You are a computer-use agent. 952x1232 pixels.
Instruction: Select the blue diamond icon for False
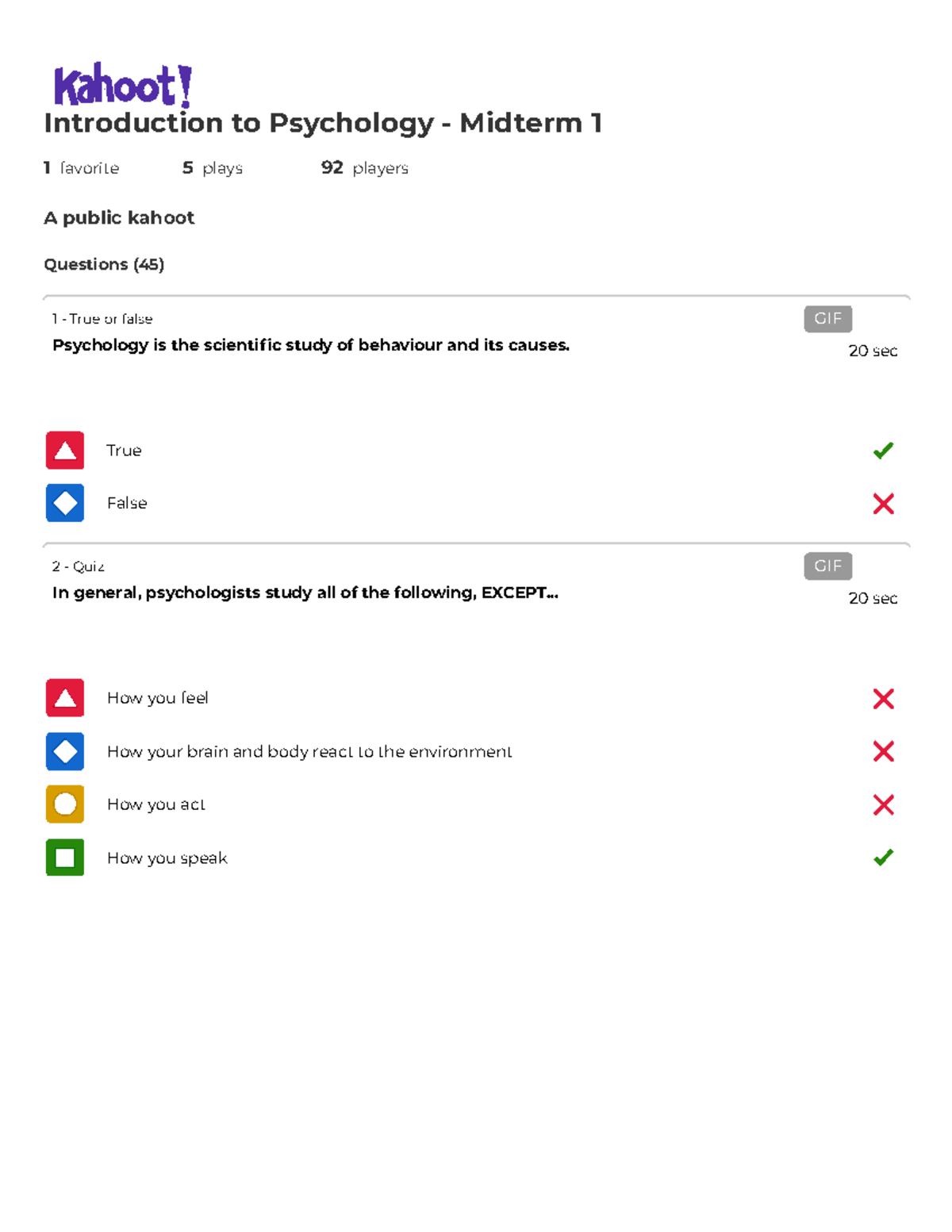pyautogui.click(x=65, y=502)
